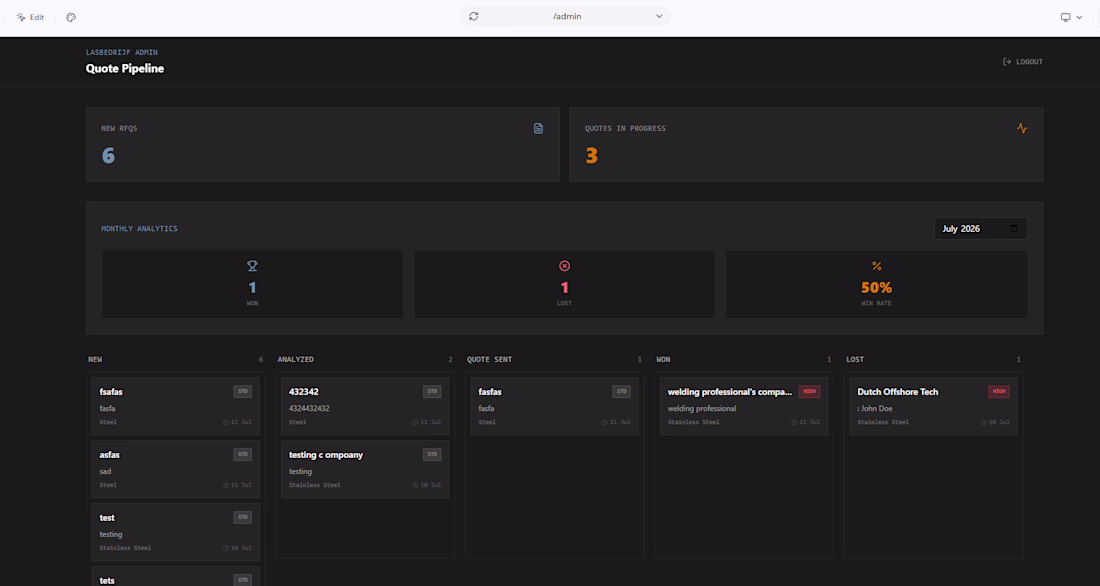Open the Quotes in Progress stat card

coord(806,145)
